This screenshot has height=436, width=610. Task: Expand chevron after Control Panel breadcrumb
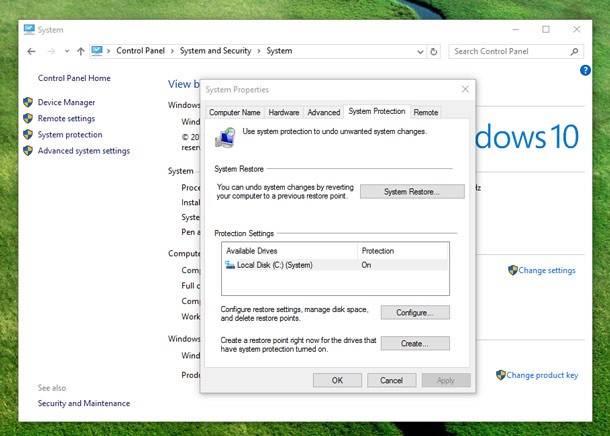point(172,51)
